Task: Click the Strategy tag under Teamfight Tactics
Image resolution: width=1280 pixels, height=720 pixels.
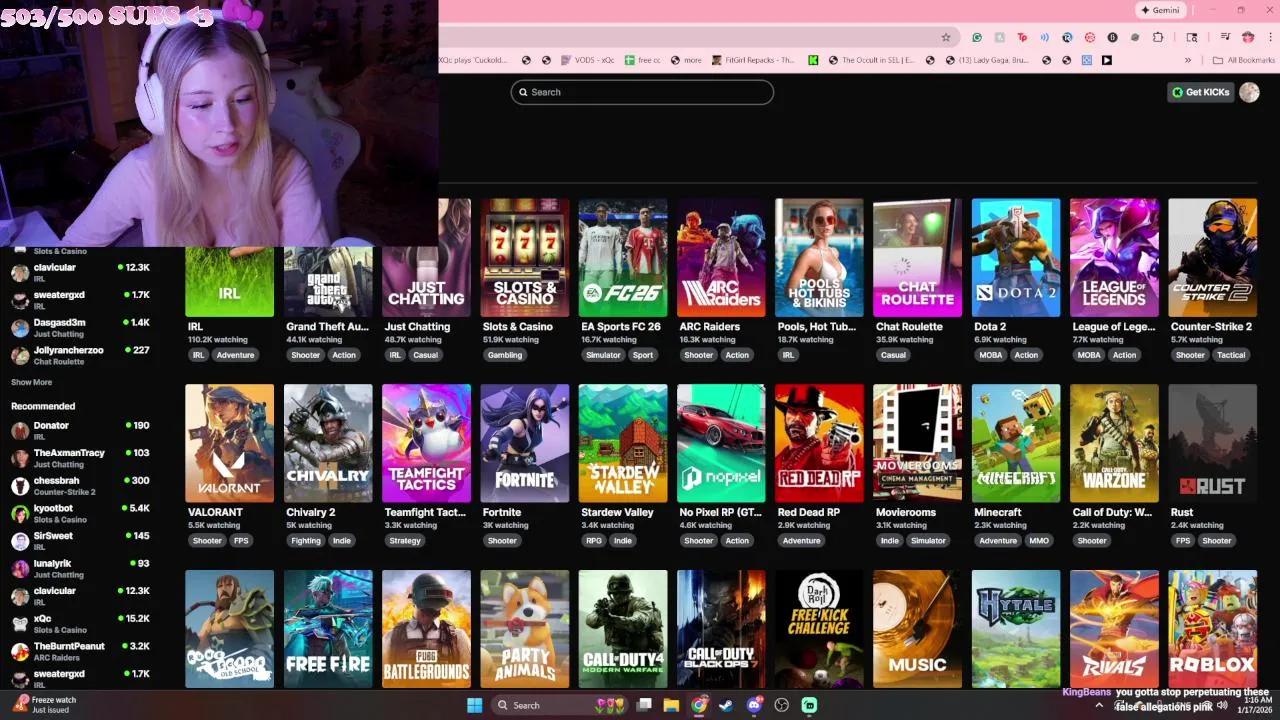Action: click(405, 541)
